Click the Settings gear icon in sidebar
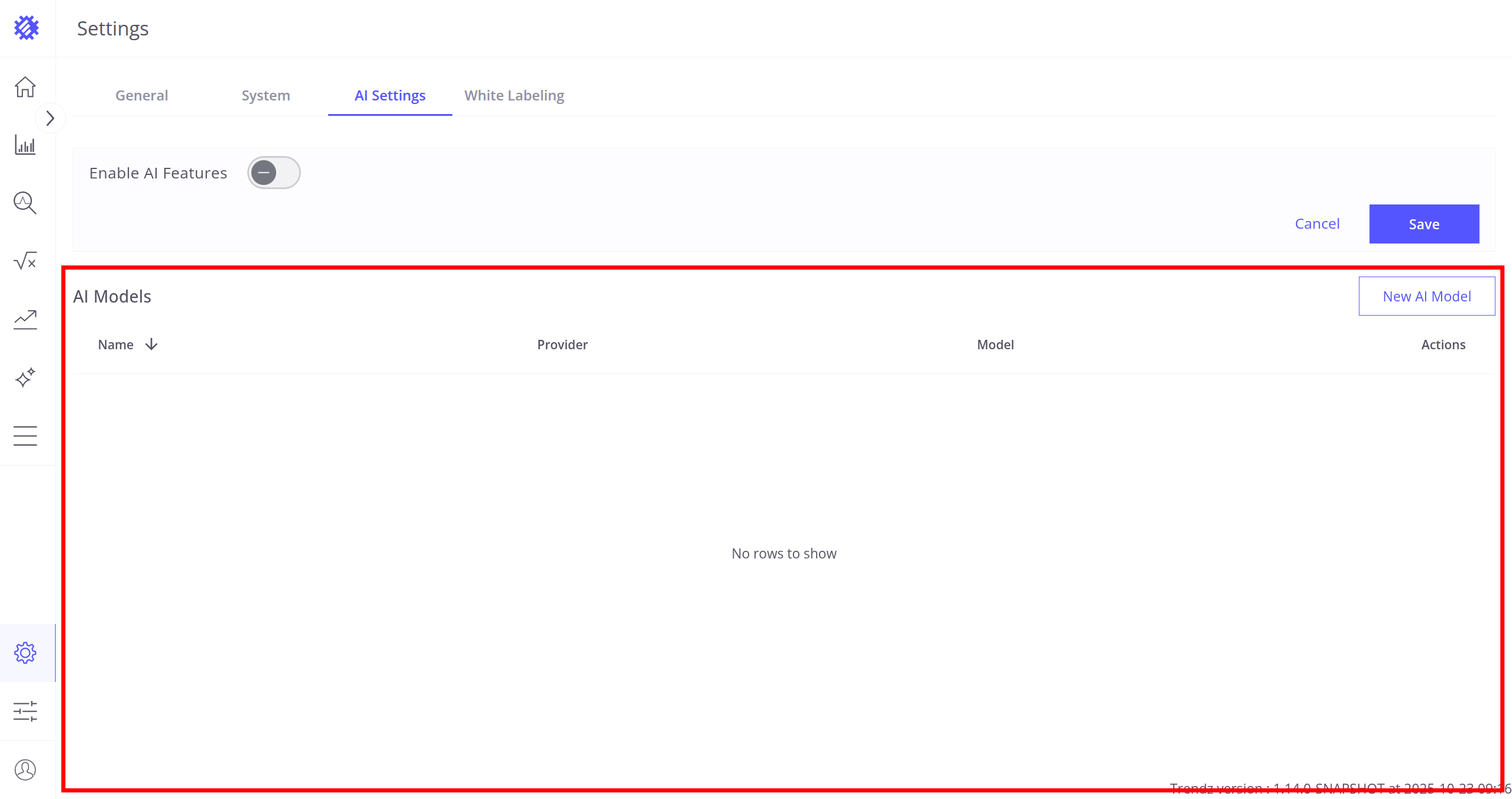Viewport: 1512px width, 799px height. [x=25, y=653]
